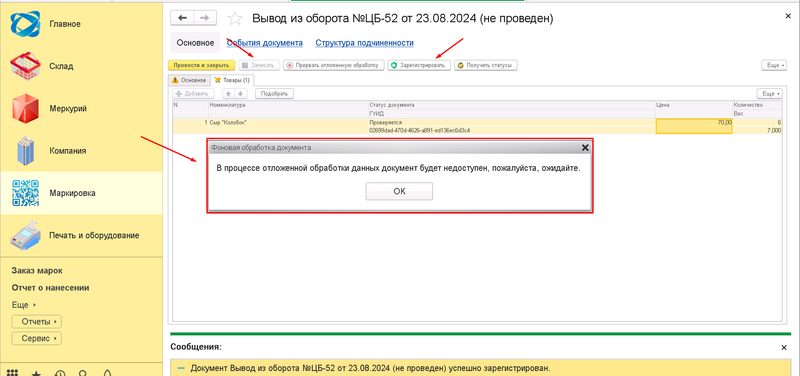Click the Записать button

[x=259, y=65]
